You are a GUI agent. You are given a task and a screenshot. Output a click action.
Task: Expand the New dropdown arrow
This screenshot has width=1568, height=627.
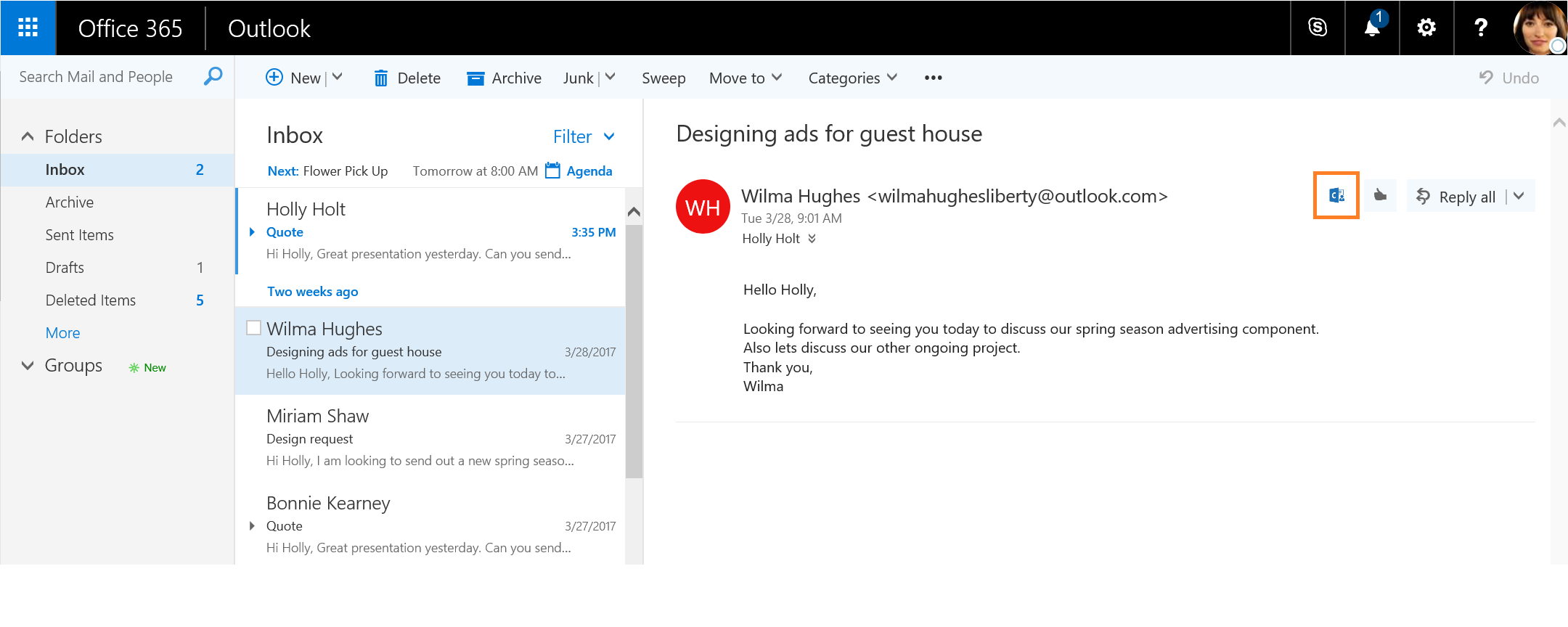[x=338, y=77]
